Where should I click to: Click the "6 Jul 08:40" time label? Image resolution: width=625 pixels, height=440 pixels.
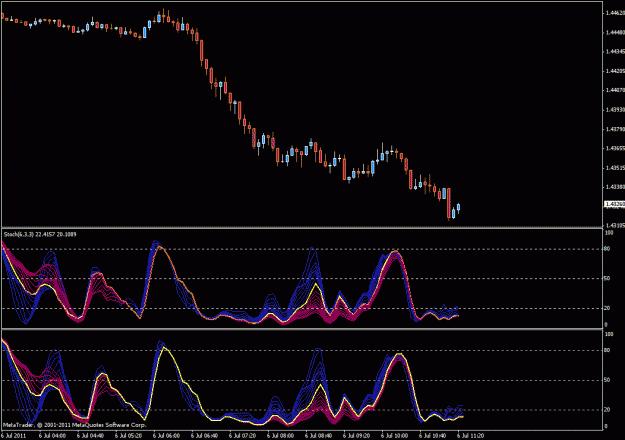(x=318, y=436)
